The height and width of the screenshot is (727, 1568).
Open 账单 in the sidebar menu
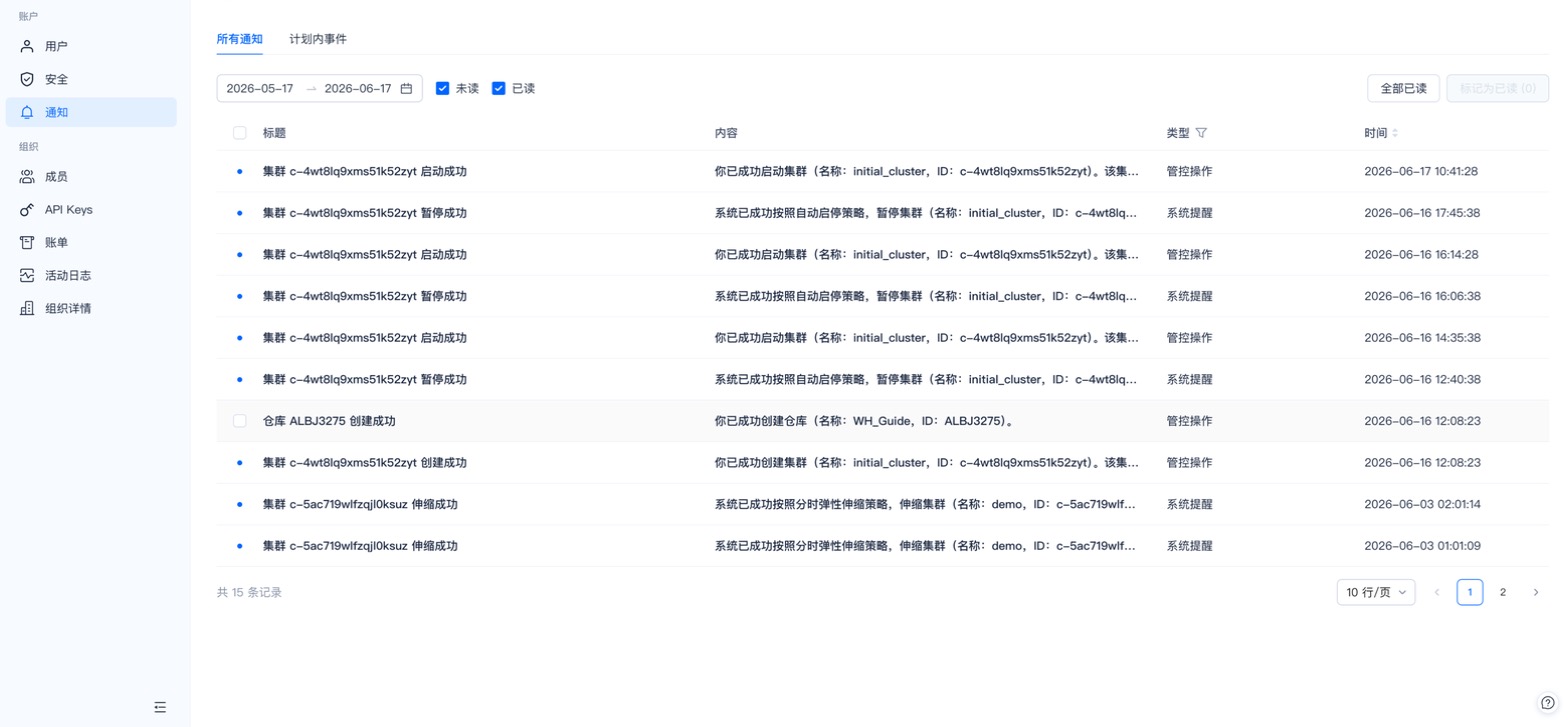click(91, 243)
